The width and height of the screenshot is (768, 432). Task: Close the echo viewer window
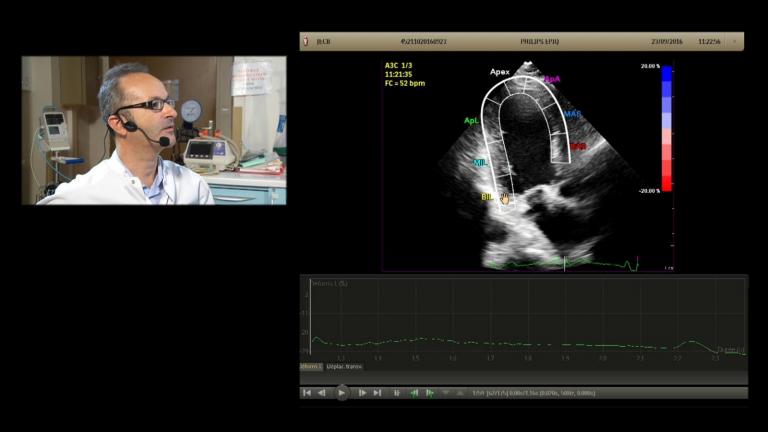735,41
